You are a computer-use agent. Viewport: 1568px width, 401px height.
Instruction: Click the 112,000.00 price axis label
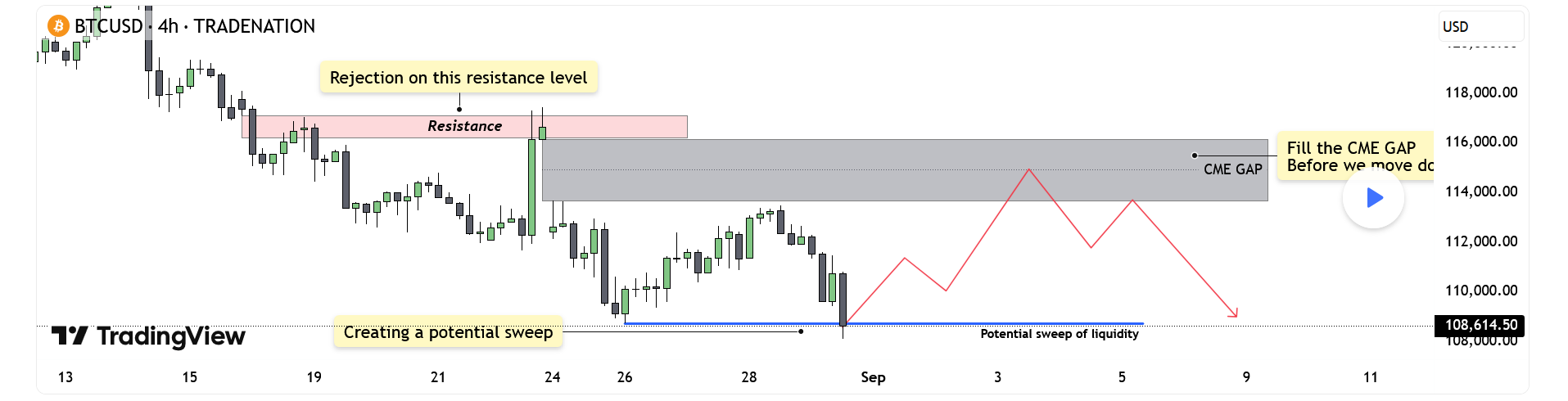coord(1480,241)
